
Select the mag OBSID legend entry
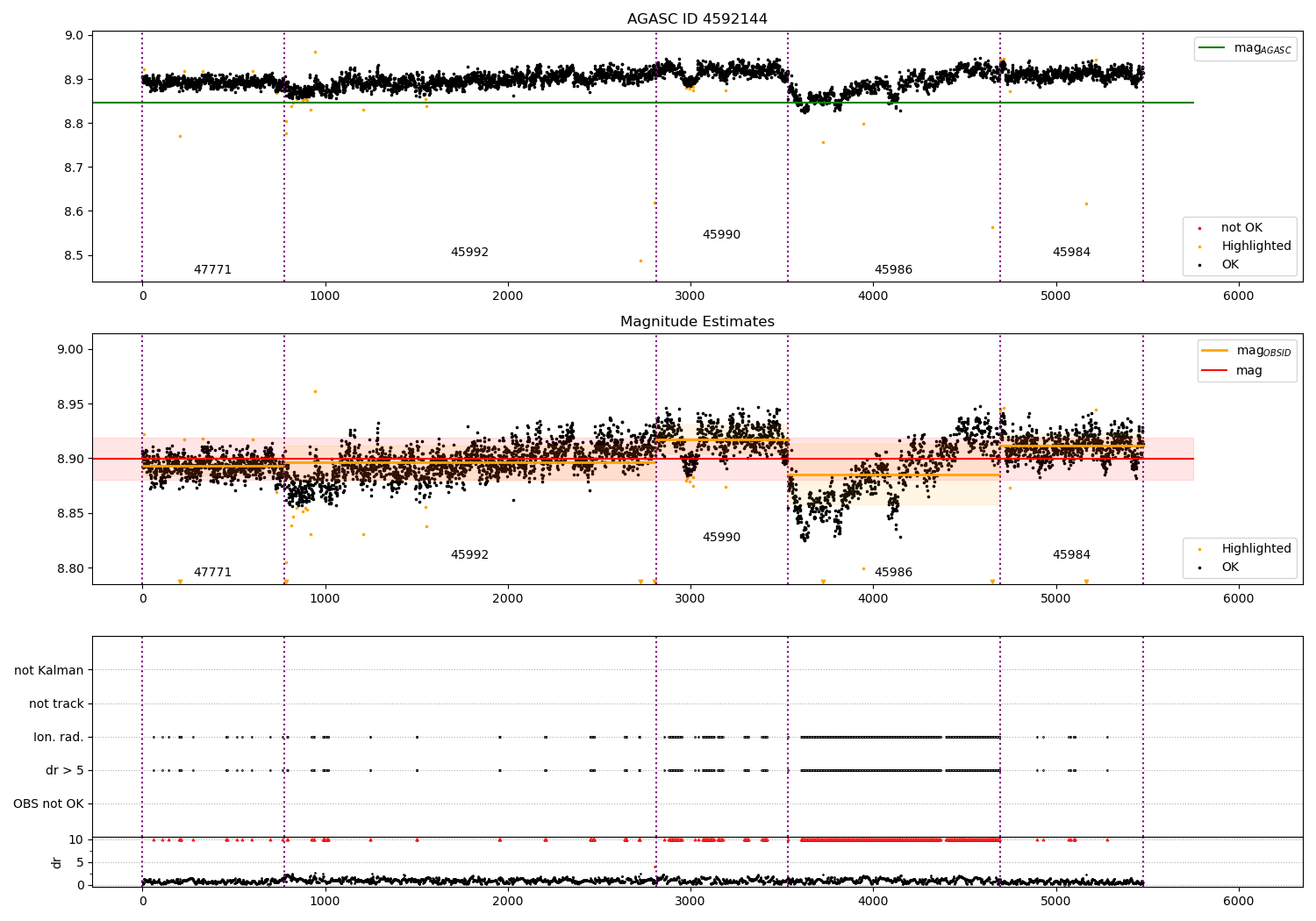point(1247,351)
